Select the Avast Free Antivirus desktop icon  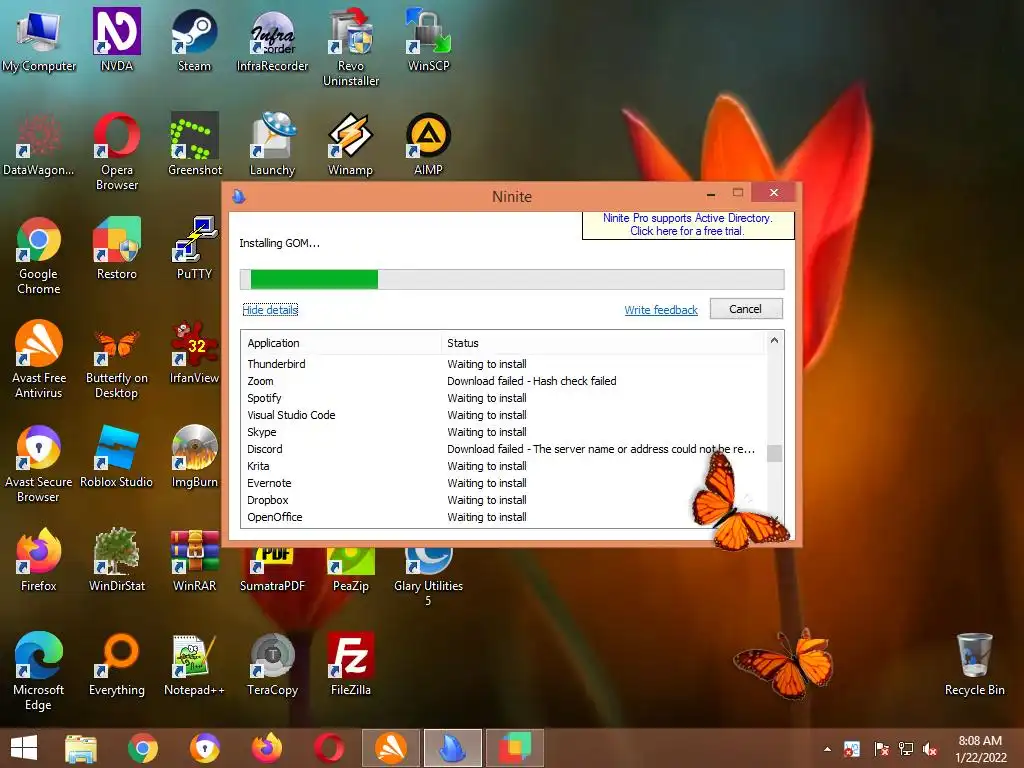pyautogui.click(x=39, y=359)
